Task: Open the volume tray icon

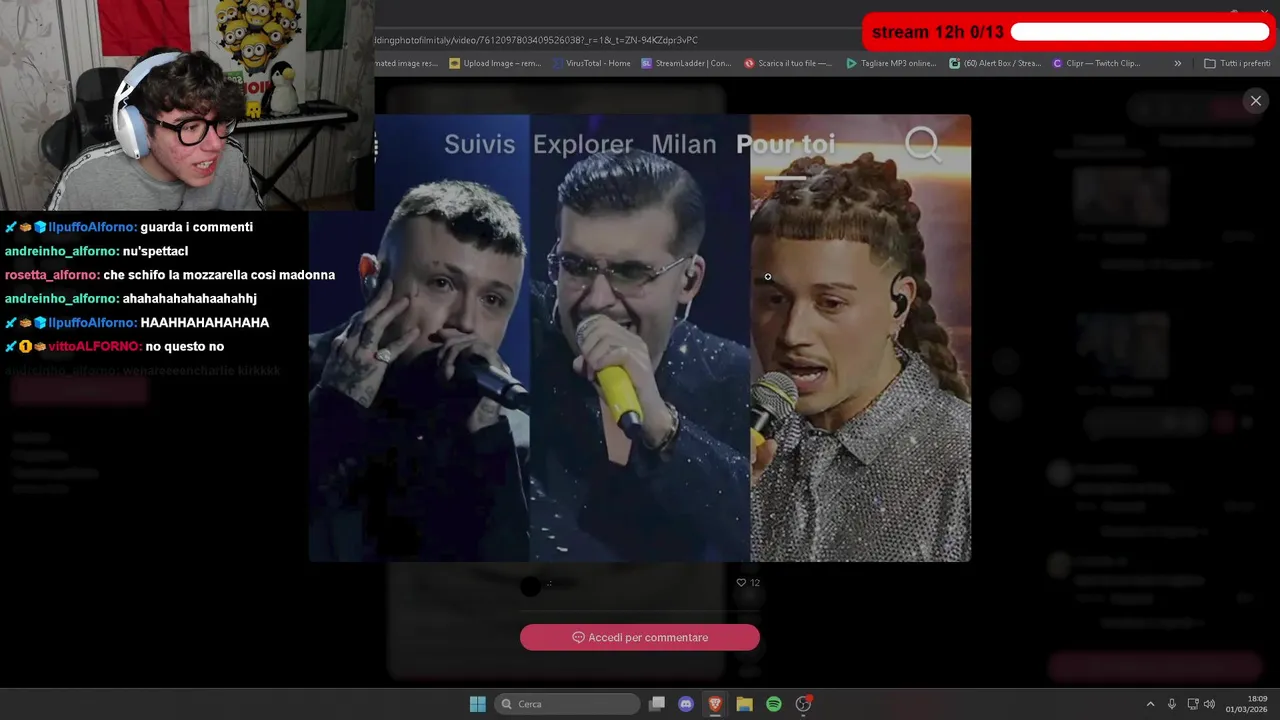Action: coord(1210,704)
